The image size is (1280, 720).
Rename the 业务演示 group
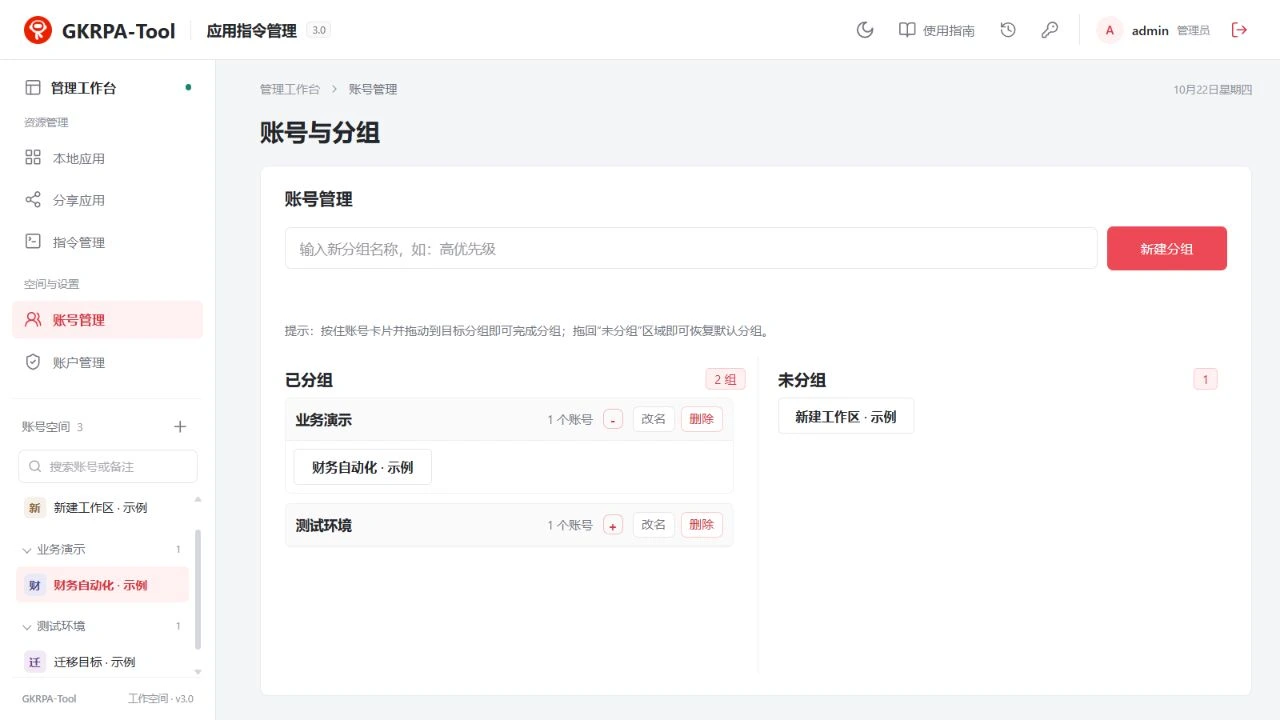(x=654, y=419)
